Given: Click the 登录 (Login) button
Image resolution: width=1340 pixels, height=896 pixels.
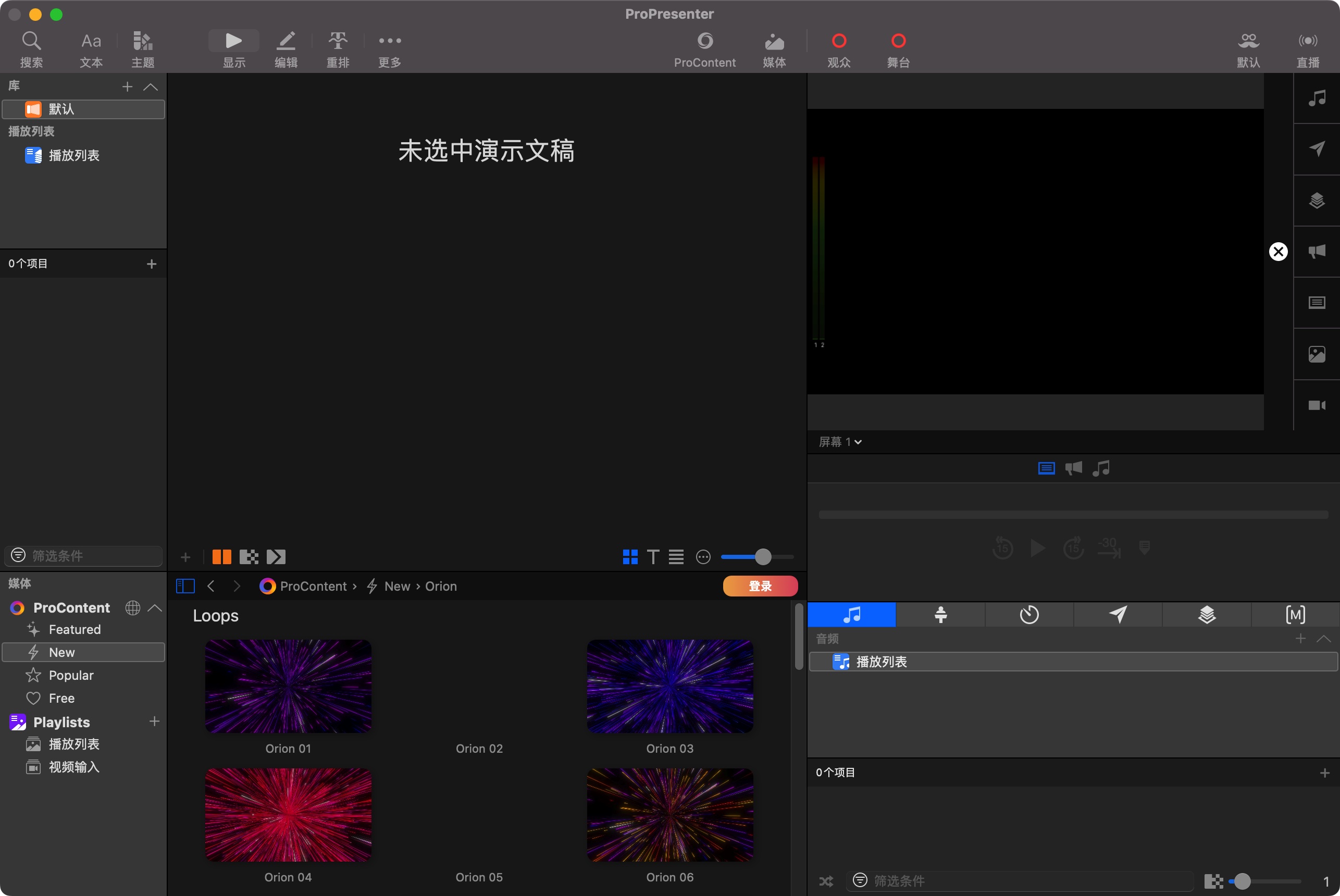Looking at the screenshot, I should click(x=760, y=586).
